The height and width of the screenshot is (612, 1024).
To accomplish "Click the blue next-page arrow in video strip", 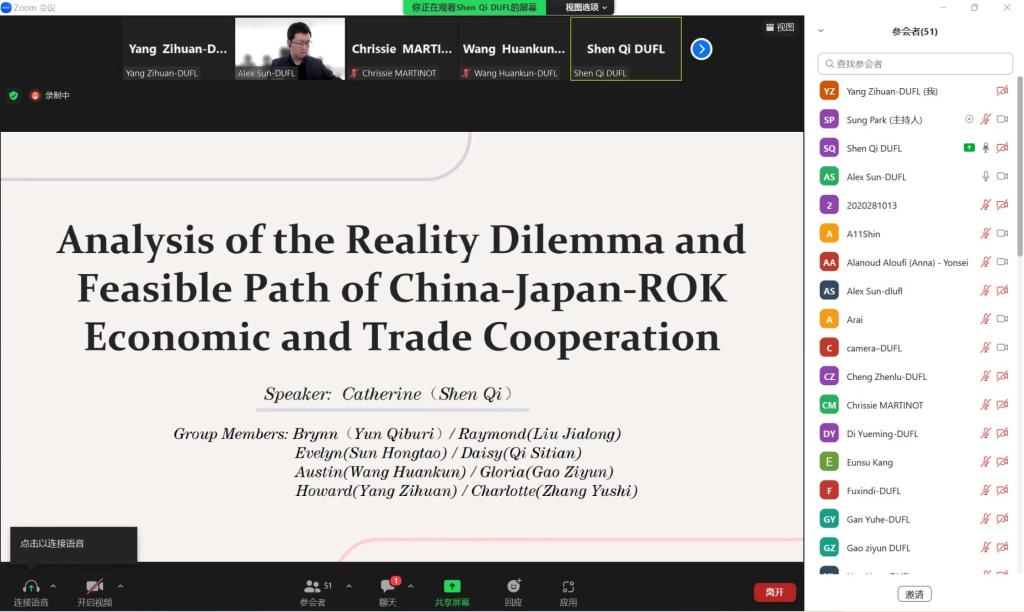I will pyautogui.click(x=701, y=48).
